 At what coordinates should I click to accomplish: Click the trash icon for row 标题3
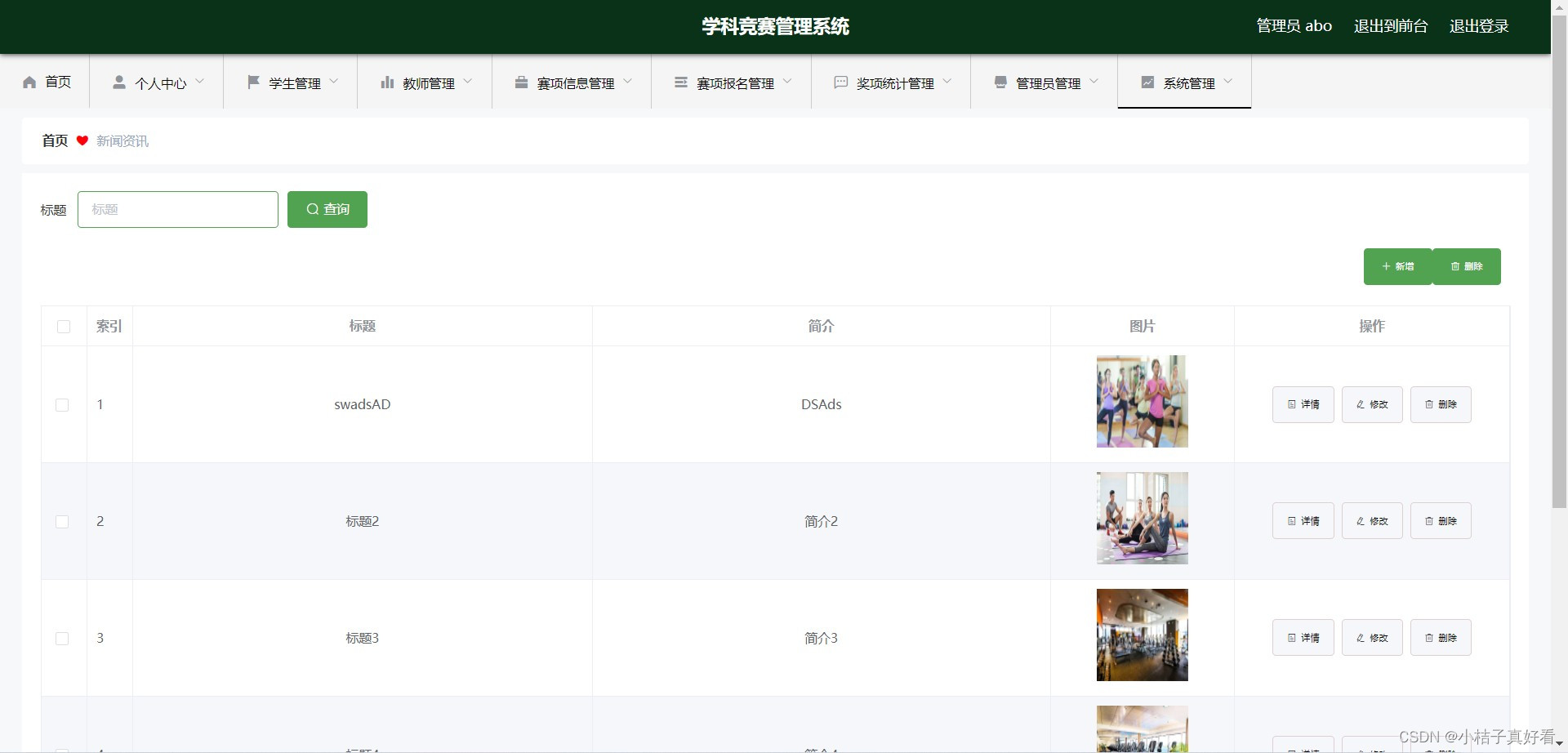[1429, 638]
